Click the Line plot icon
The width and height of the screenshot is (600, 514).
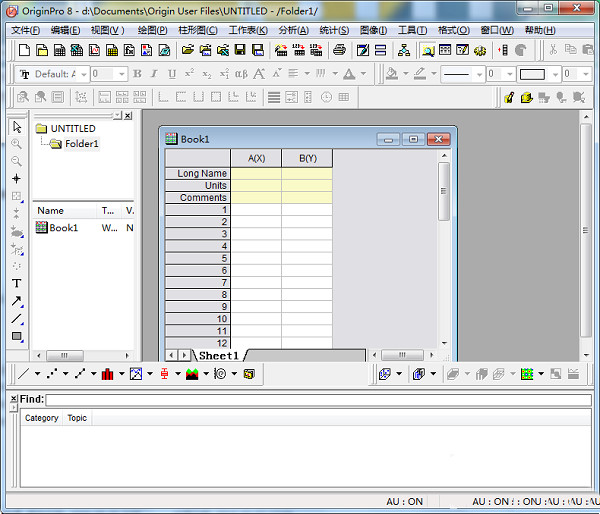click(x=24, y=374)
